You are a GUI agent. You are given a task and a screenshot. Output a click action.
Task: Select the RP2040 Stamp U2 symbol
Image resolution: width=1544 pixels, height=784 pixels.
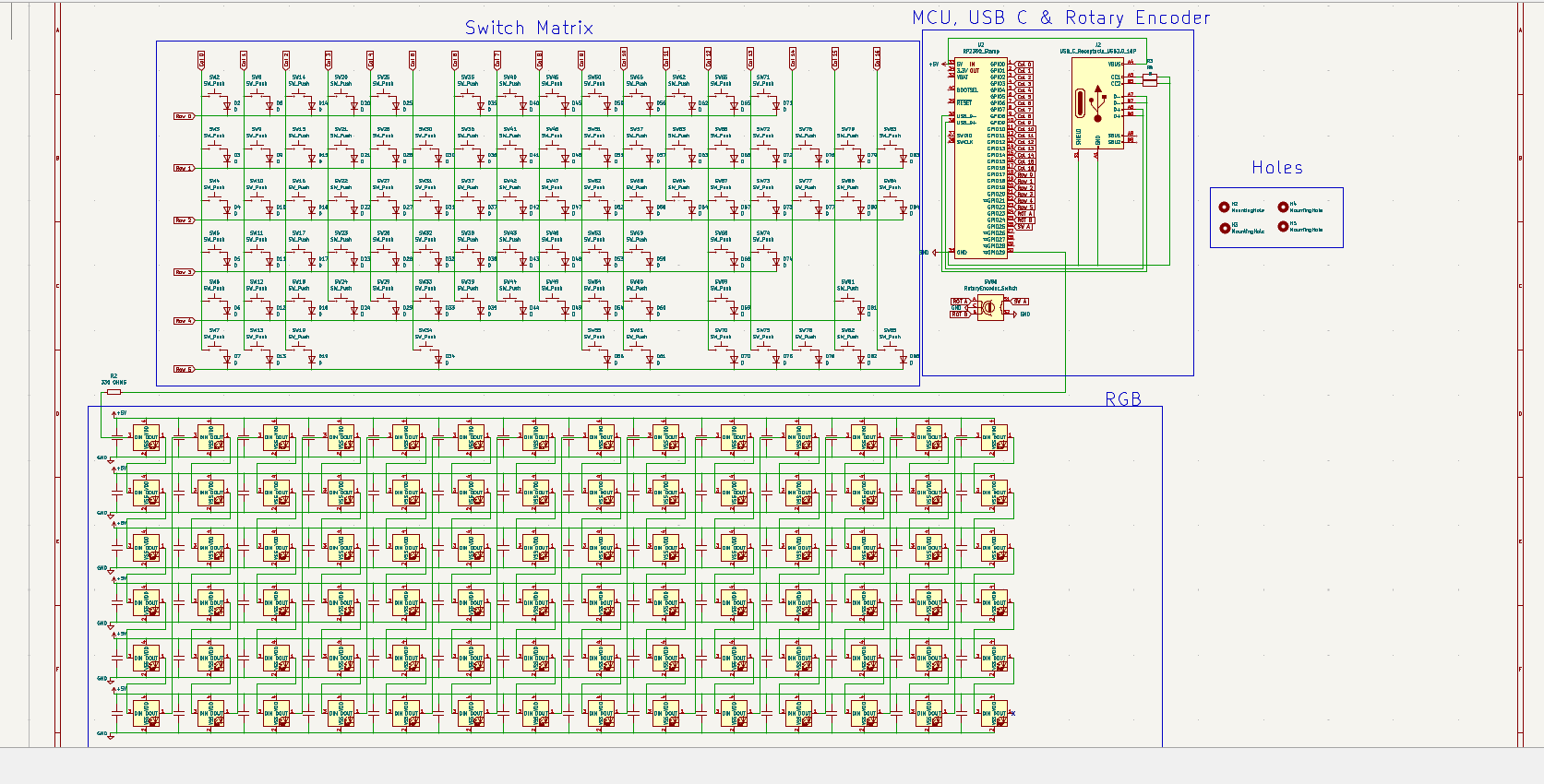pyautogui.click(x=981, y=157)
